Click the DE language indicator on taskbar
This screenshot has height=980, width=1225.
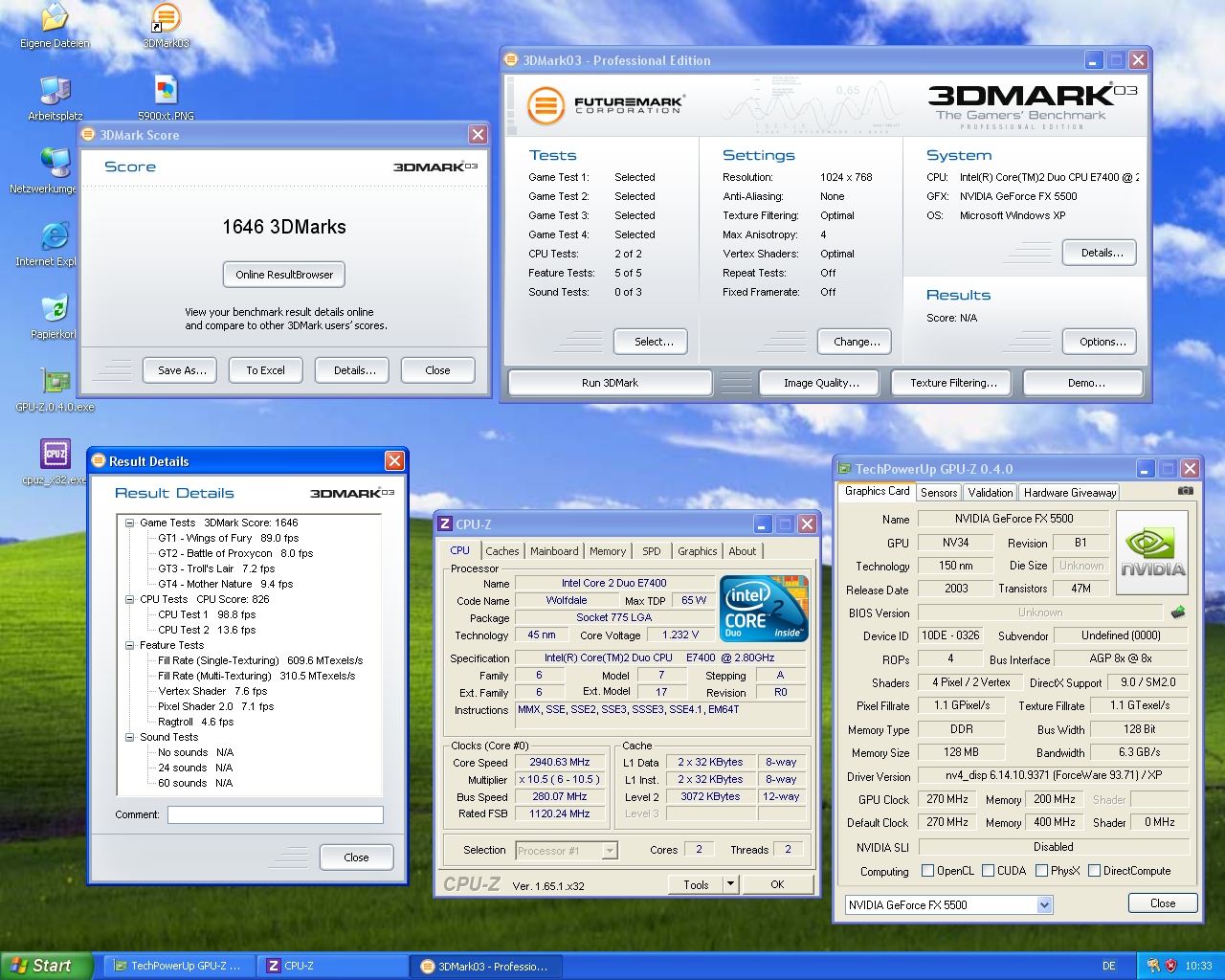pyautogui.click(x=1109, y=966)
